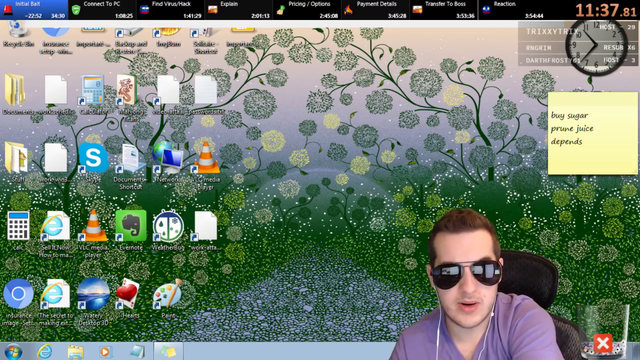Activate the Sticky Notes taskbar button
The image size is (640, 360).
coord(168,351)
